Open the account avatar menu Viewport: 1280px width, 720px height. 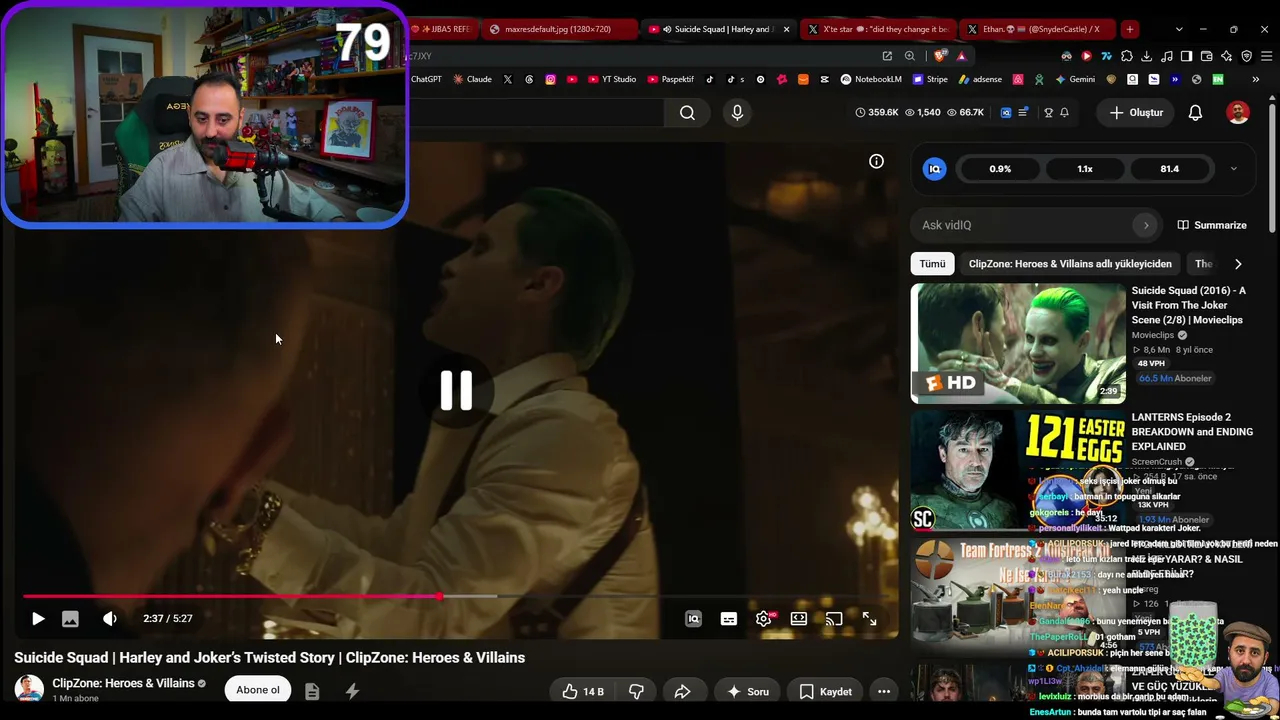click(1238, 113)
